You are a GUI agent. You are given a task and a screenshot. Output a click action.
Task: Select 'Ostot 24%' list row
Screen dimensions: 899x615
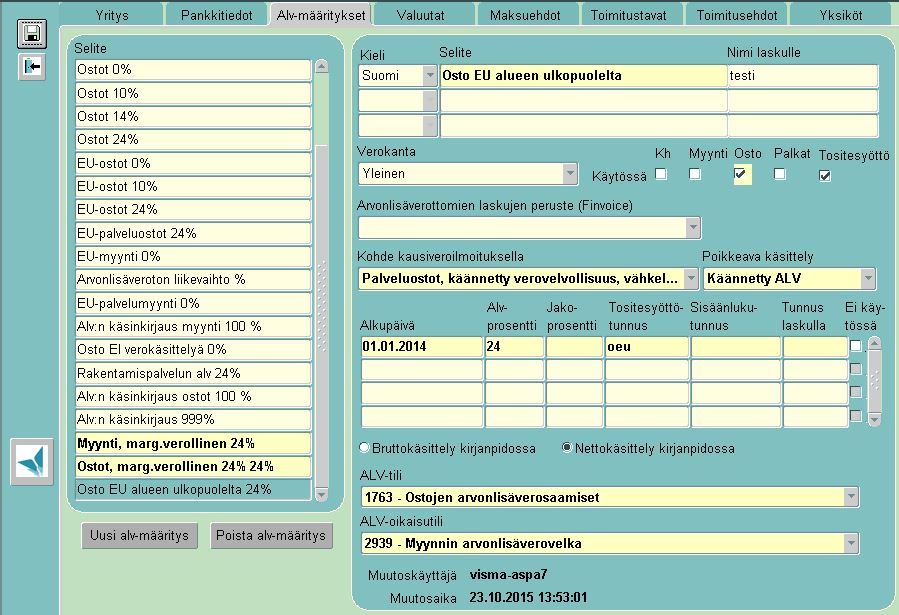[x=193, y=139]
